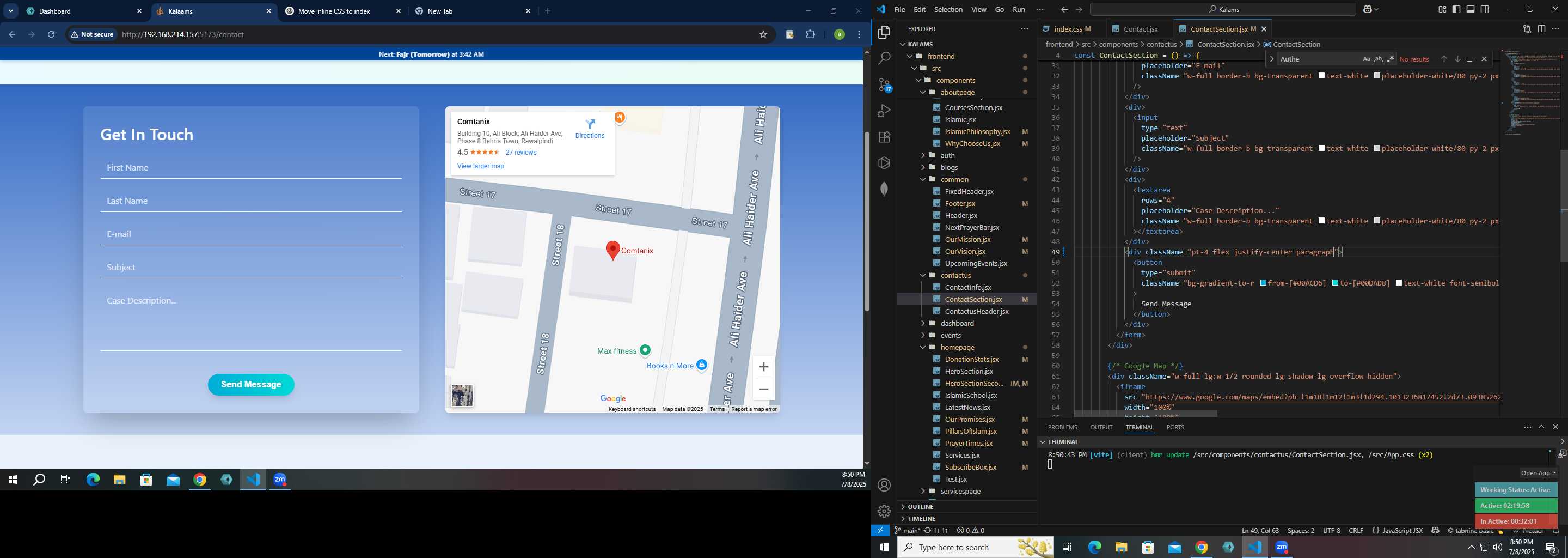This screenshot has width=1568, height=558.
Task: Open the View larger map link
Action: (480, 166)
